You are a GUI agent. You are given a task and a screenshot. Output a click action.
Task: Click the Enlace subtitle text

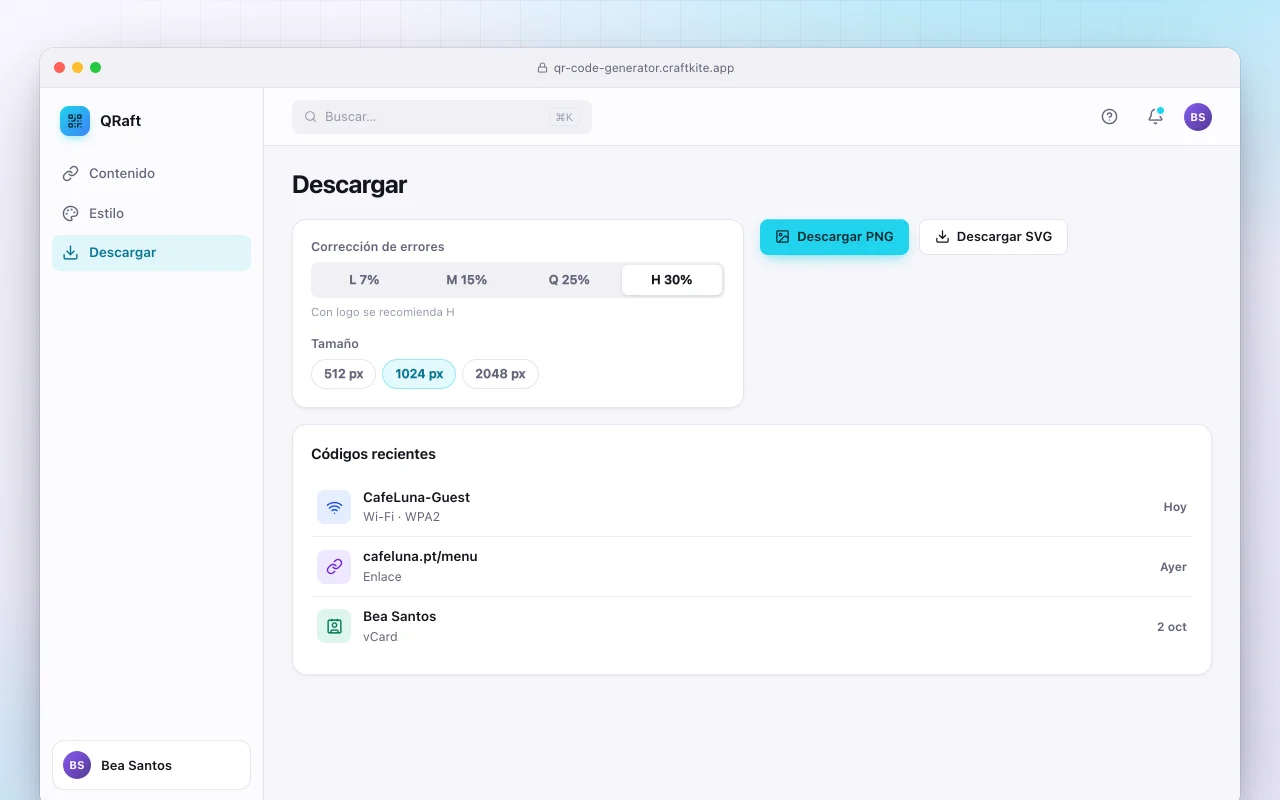[x=382, y=577]
